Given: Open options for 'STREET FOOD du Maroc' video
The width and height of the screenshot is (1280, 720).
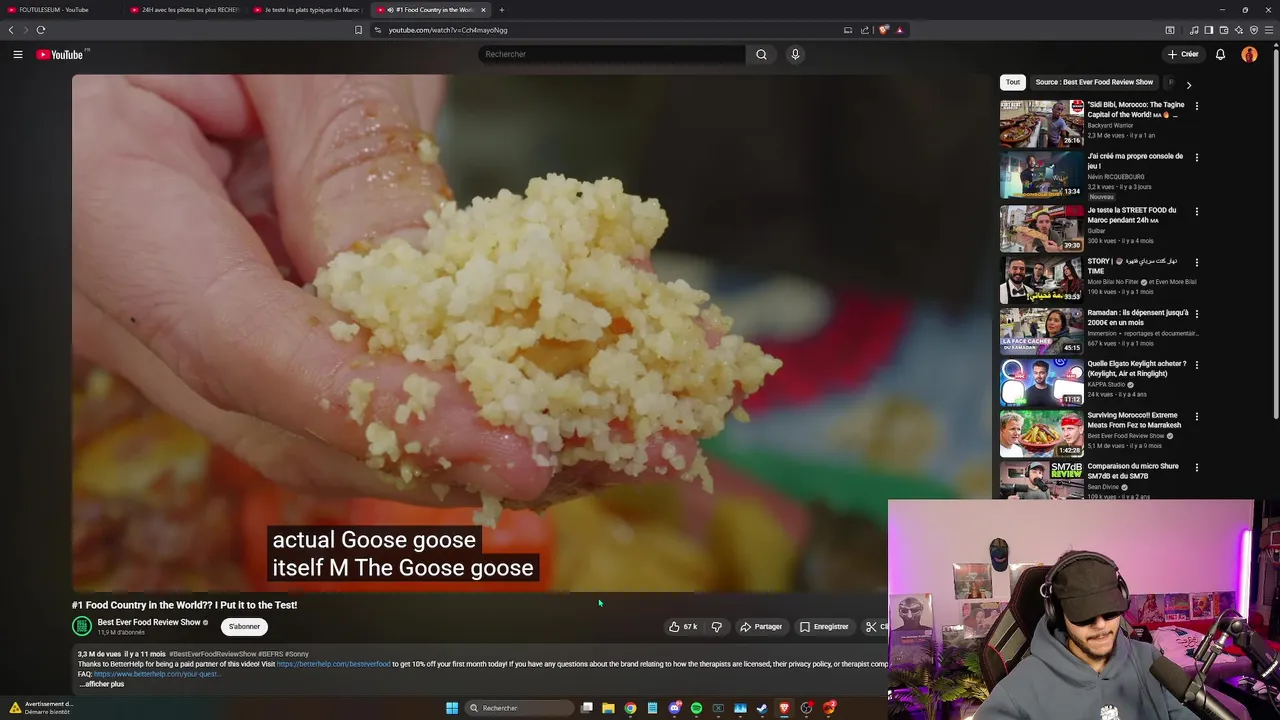Looking at the screenshot, I should 1197,211.
